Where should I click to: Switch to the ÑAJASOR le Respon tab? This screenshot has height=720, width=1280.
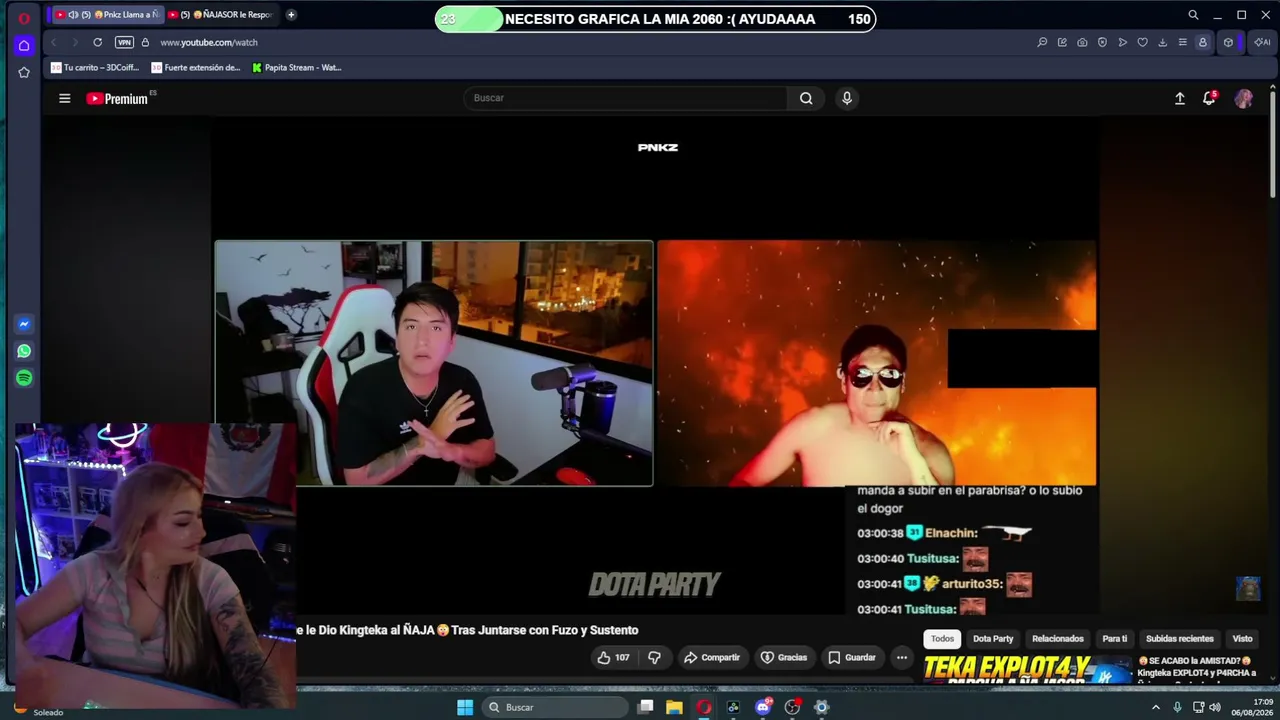click(220, 15)
